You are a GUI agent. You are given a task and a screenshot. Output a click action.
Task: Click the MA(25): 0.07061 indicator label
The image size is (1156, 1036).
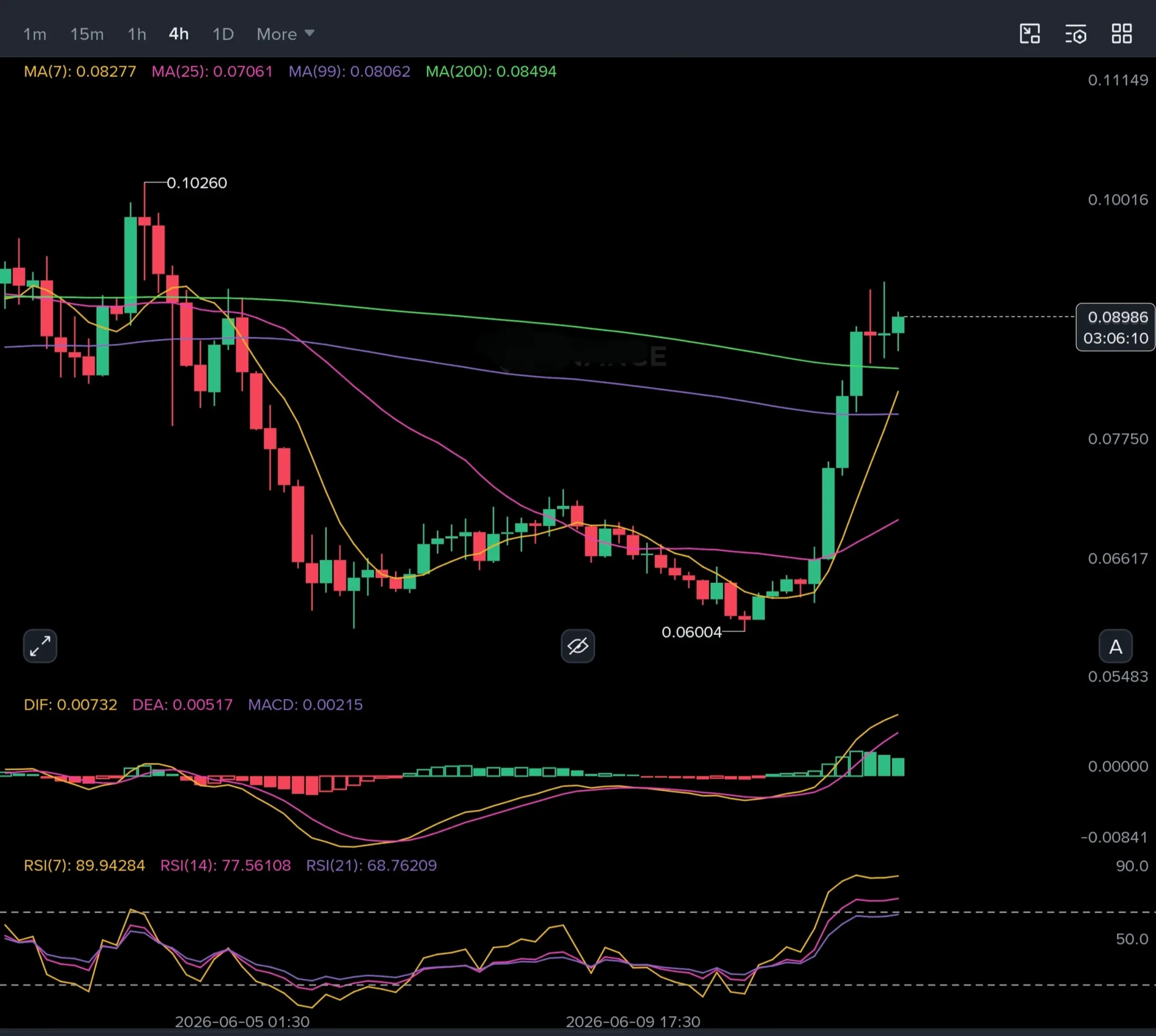[x=212, y=72]
